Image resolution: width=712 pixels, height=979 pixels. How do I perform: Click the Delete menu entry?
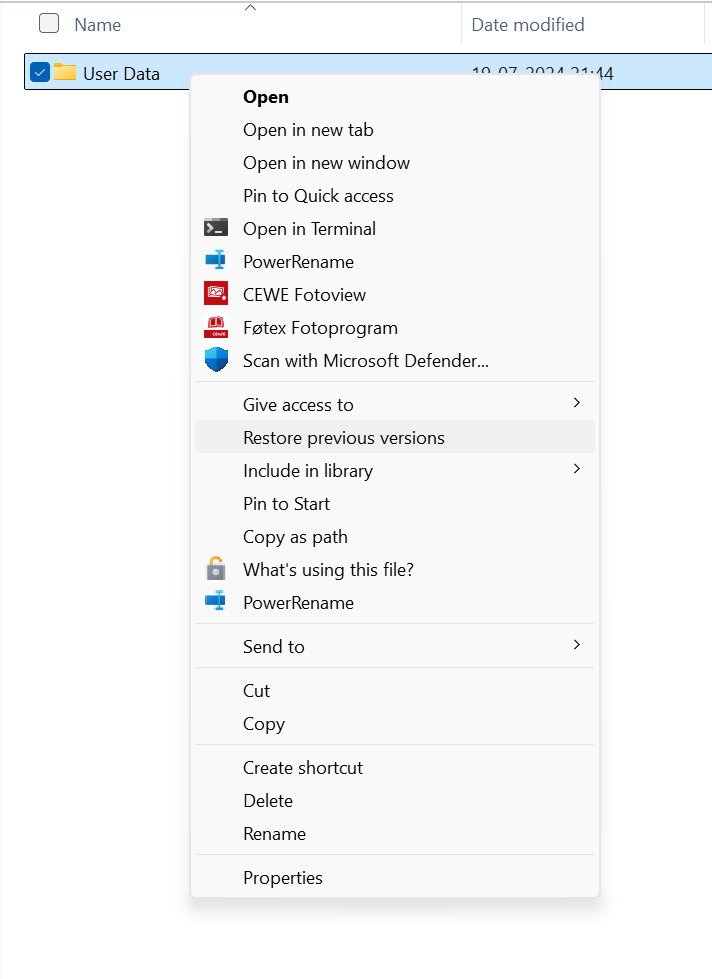pyautogui.click(x=268, y=800)
